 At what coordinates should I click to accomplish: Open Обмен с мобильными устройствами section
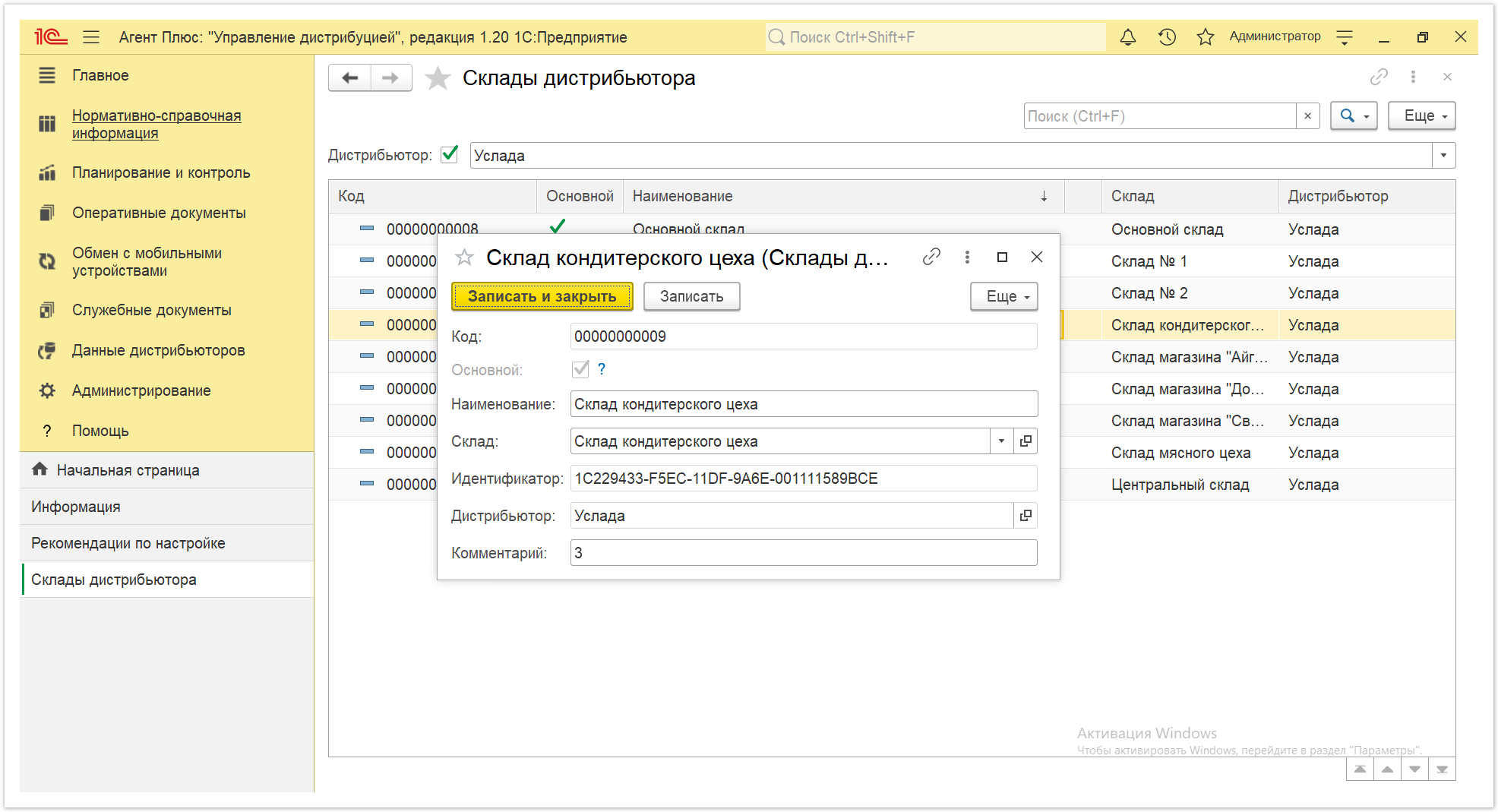pos(147,261)
